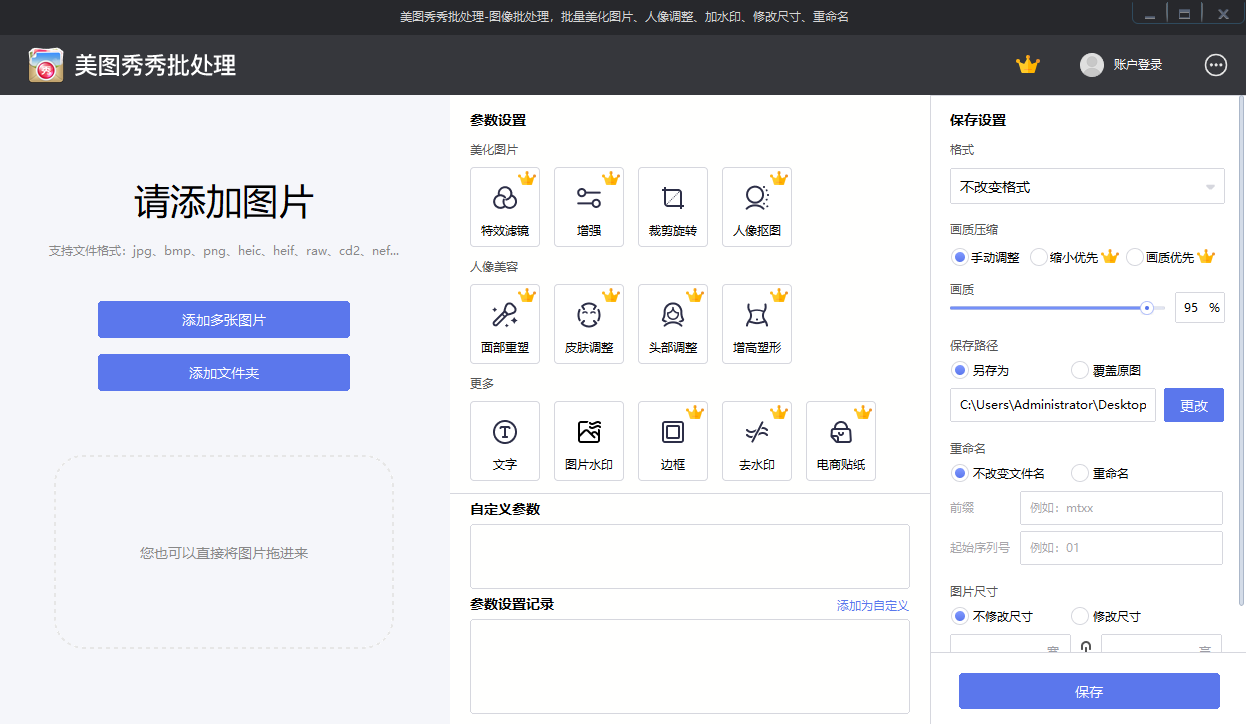The image size is (1246, 724).
Task: Click the 添加为自定义 link
Action: [873, 605]
